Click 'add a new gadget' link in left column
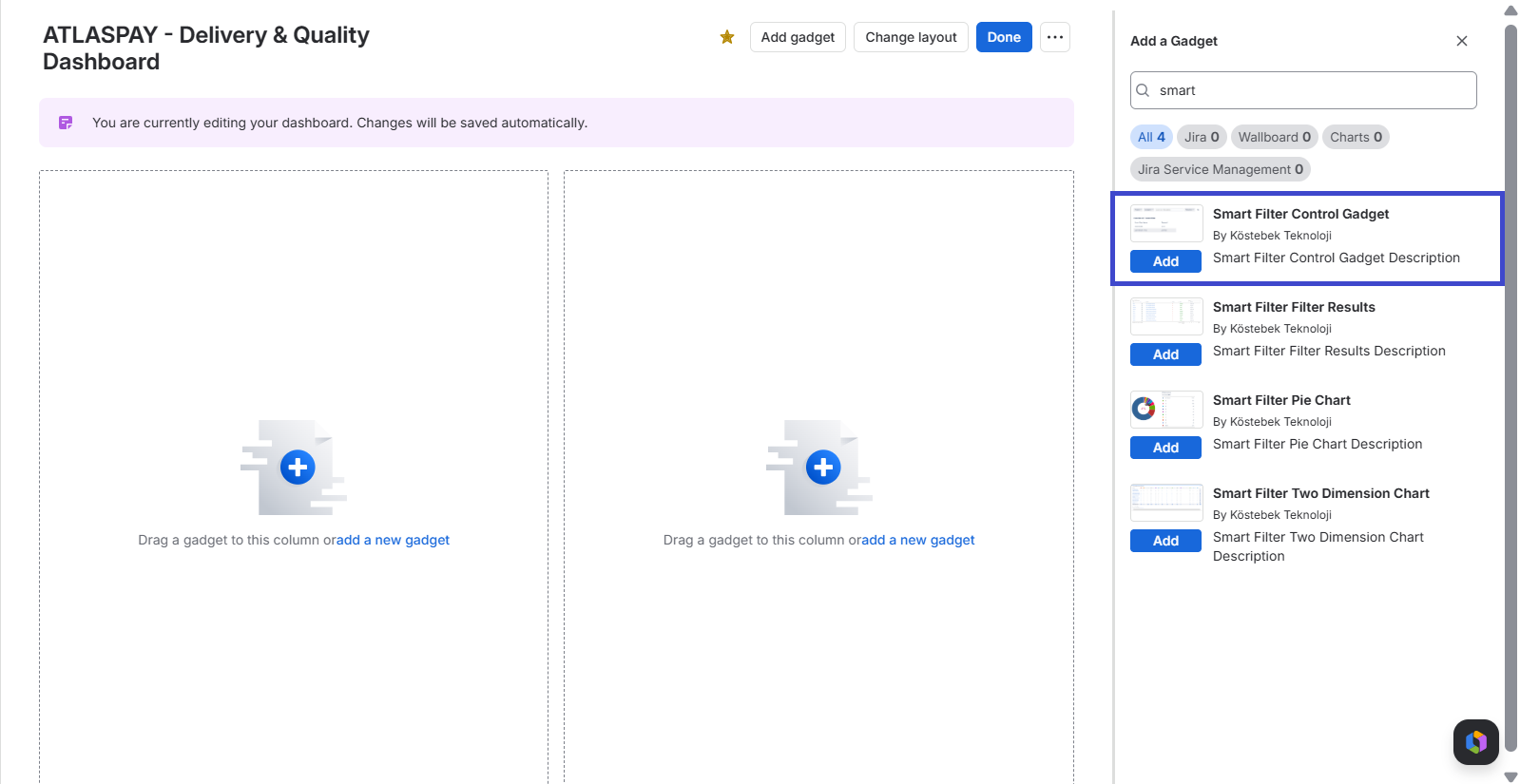Viewport: 1520px width, 784px height. [393, 540]
